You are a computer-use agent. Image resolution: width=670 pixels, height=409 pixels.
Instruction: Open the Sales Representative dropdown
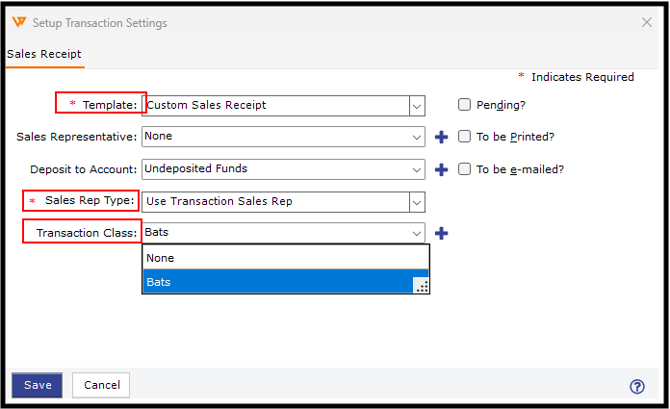tap(417, 137)
